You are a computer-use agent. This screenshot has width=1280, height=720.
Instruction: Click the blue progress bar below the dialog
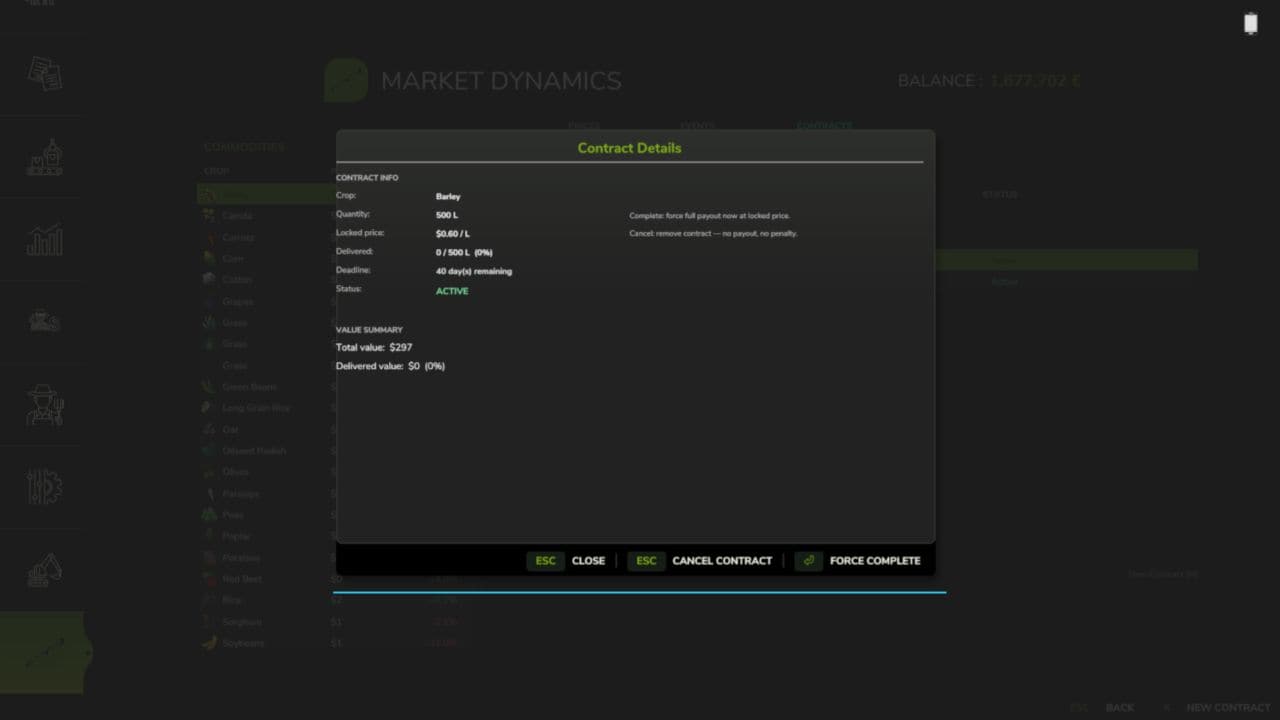coord(640,592)
